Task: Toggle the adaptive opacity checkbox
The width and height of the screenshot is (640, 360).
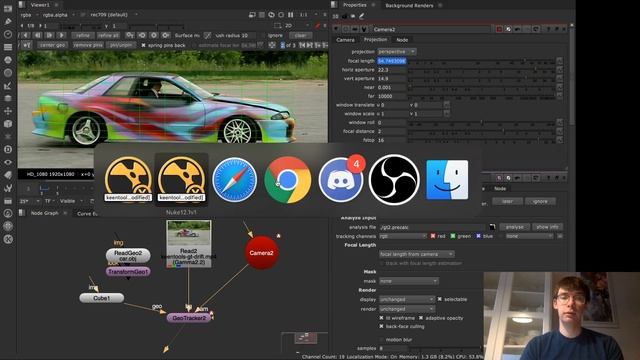Action: tap(421, 318)
